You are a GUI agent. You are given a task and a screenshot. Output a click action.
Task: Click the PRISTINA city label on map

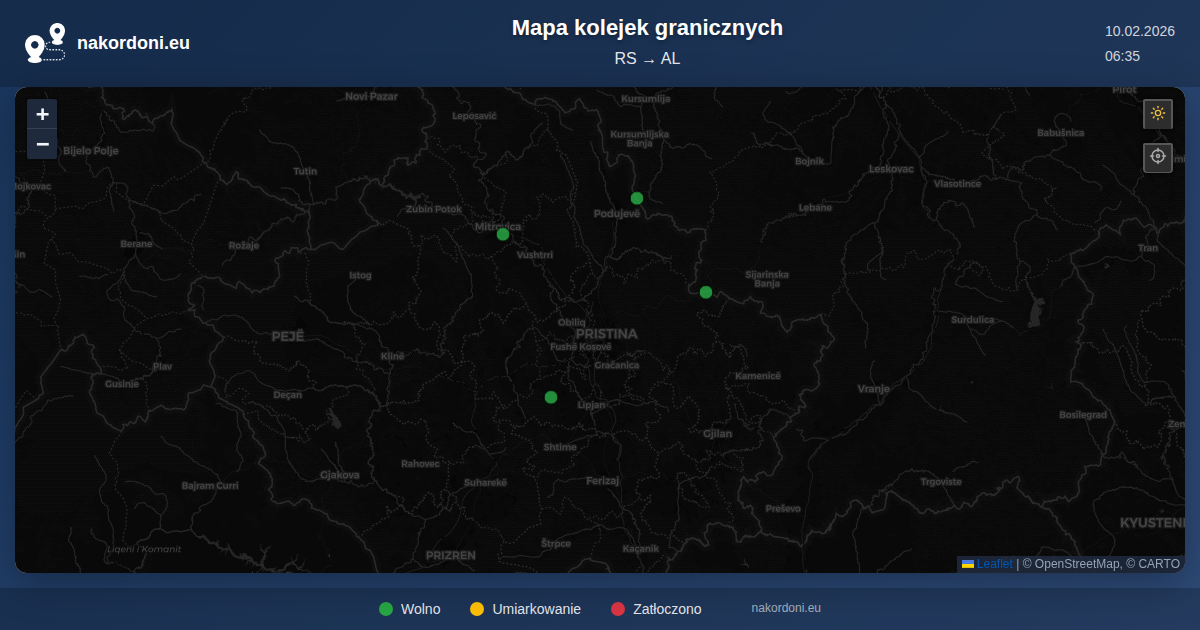point(606,334)
